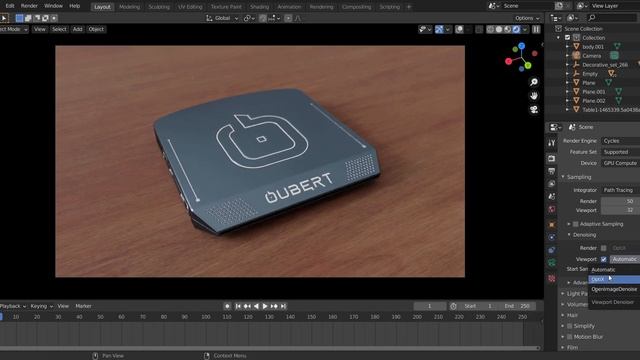Enable the Simplify checkbox
Screen dimensions: 640x360
570,326
